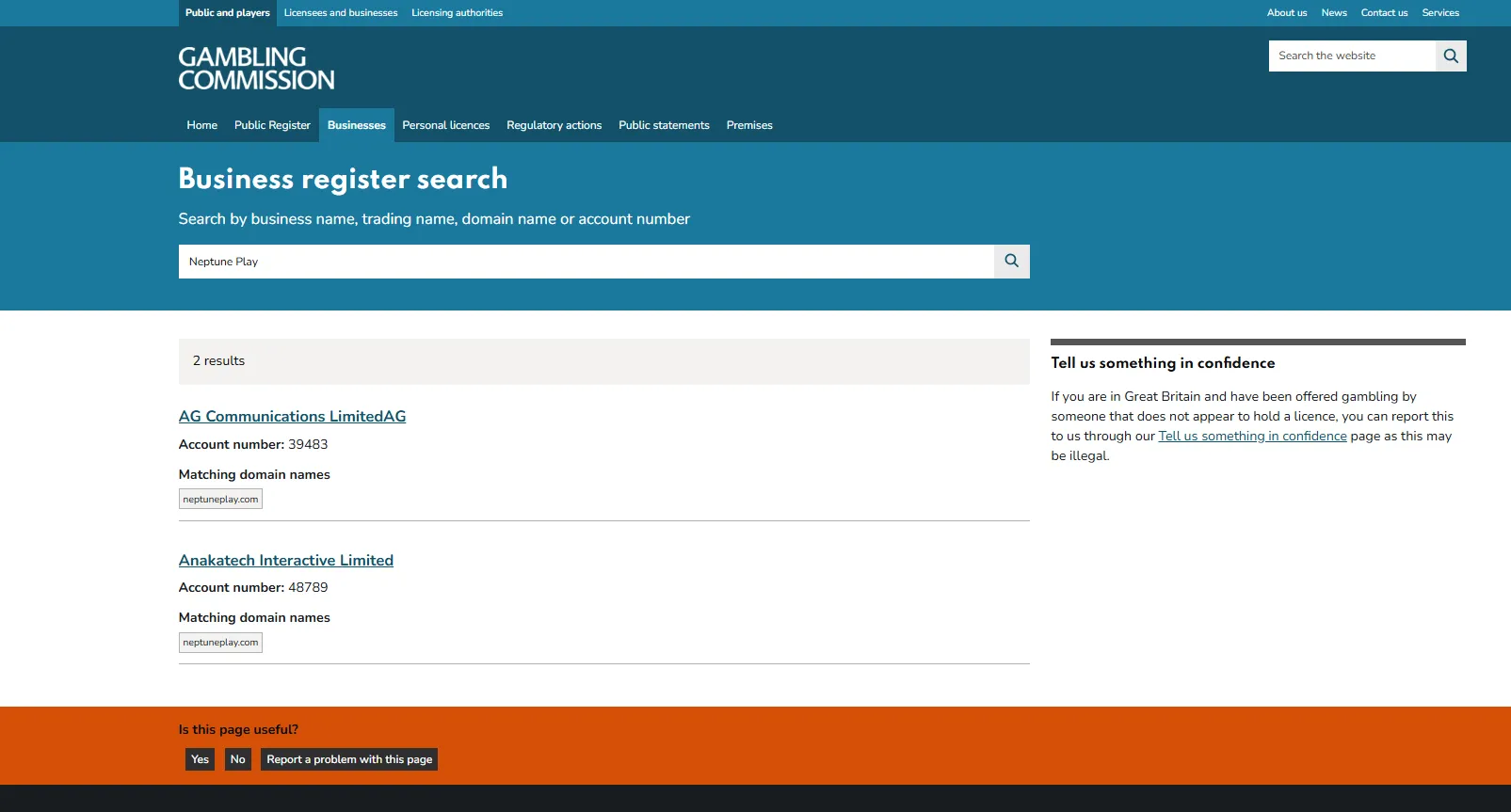This screenshot has width=1511, height=812.
Task: Open Services link in top bar
Action: 1440,13
